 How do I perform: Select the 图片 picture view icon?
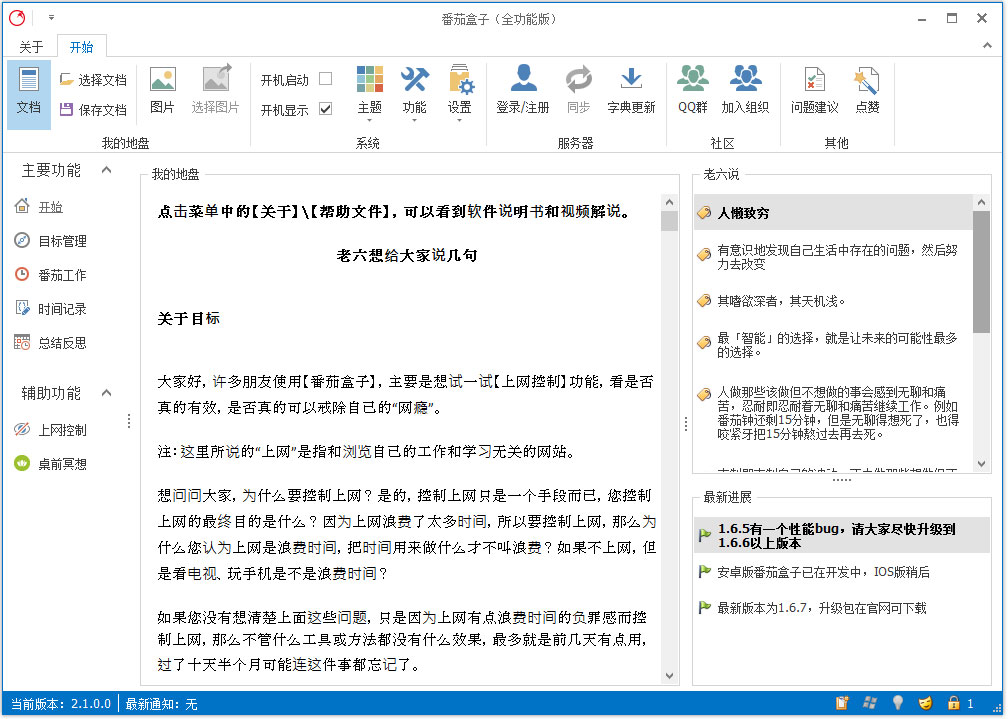coord(163,91)
